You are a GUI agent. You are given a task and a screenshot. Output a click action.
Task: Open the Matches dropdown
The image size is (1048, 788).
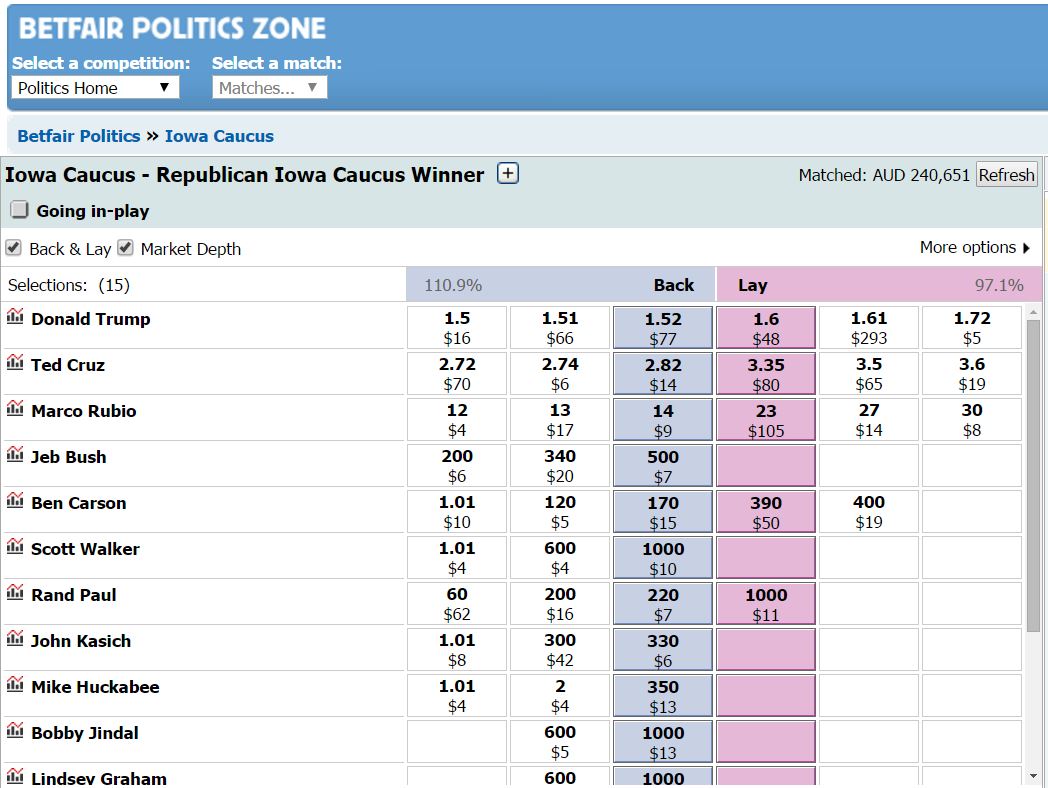click(269, 88)
